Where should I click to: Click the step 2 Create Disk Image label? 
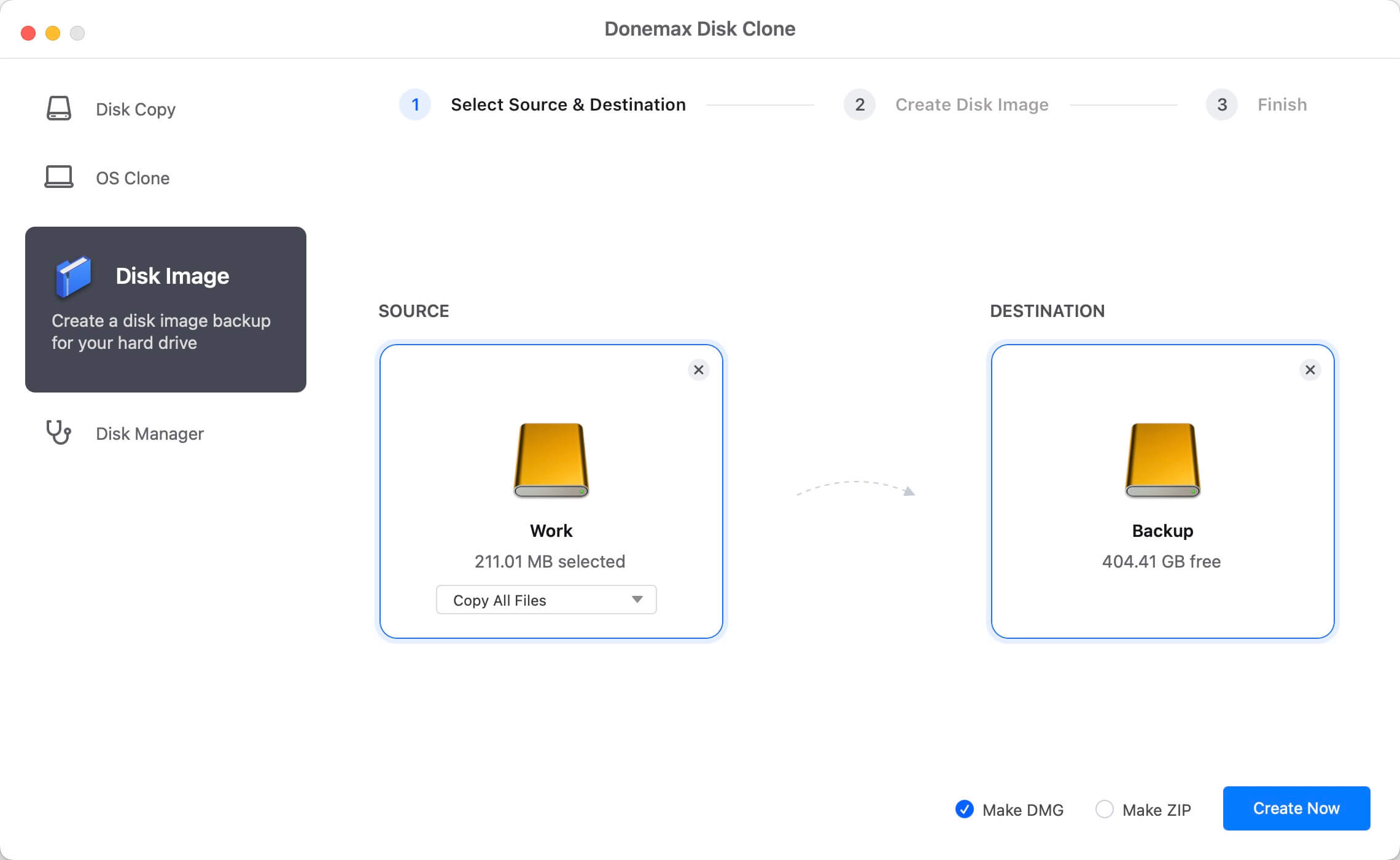pos(970,104)
